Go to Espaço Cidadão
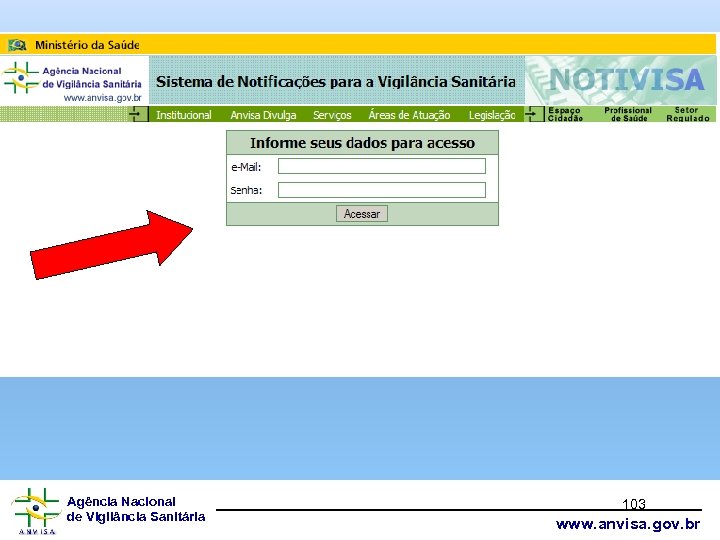The image size is (720, 540). tap(565, 114)
